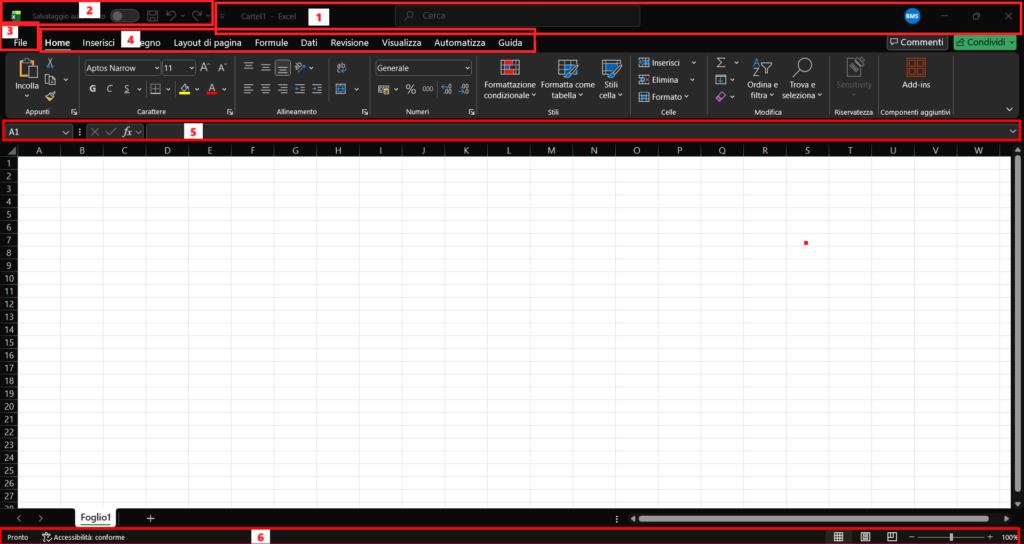Screen dimensions: 1024x544
Task: Expand the Generale number format dropdown
Action: 466,68
